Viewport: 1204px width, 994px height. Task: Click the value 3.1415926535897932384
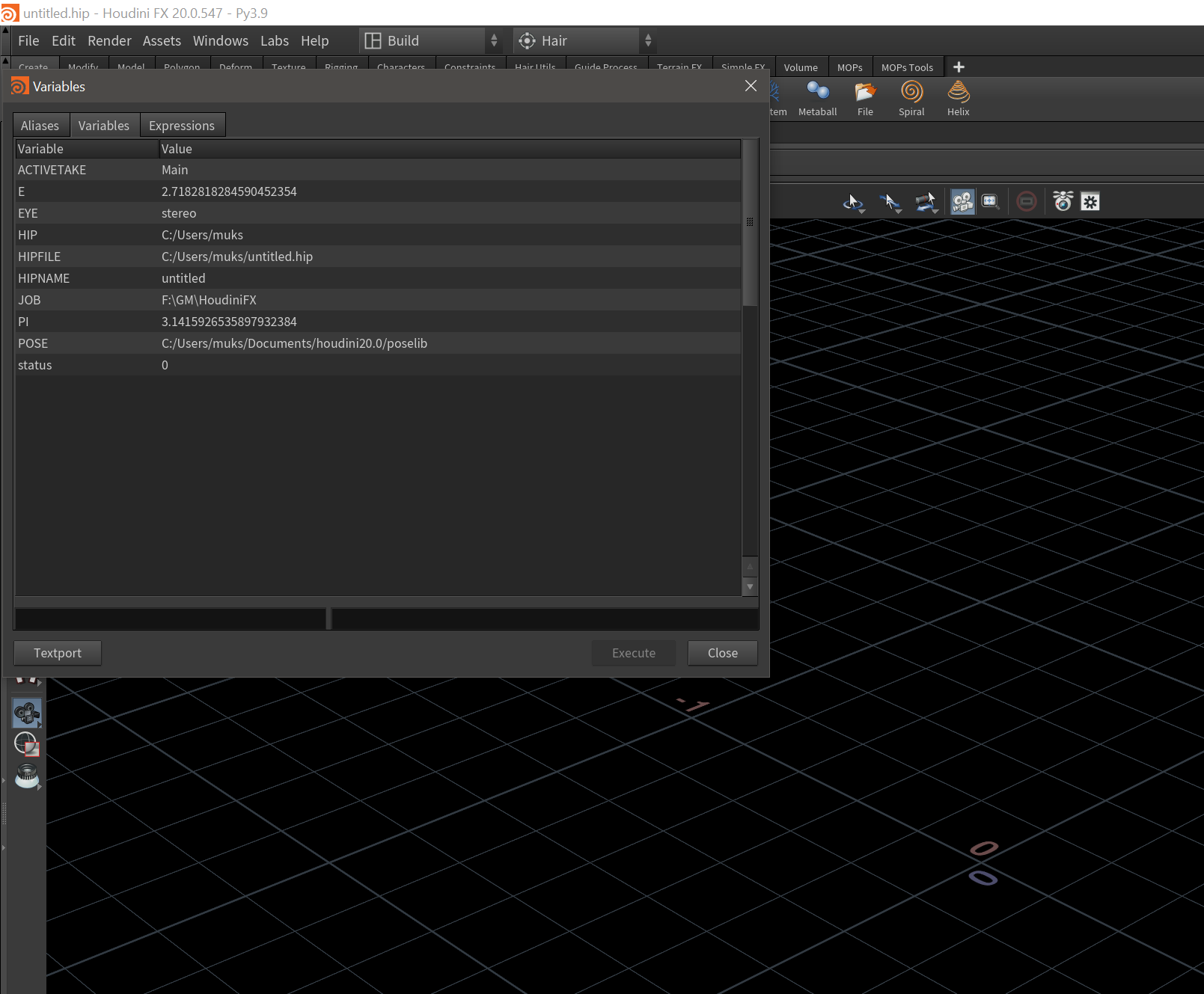coord(229,322)
